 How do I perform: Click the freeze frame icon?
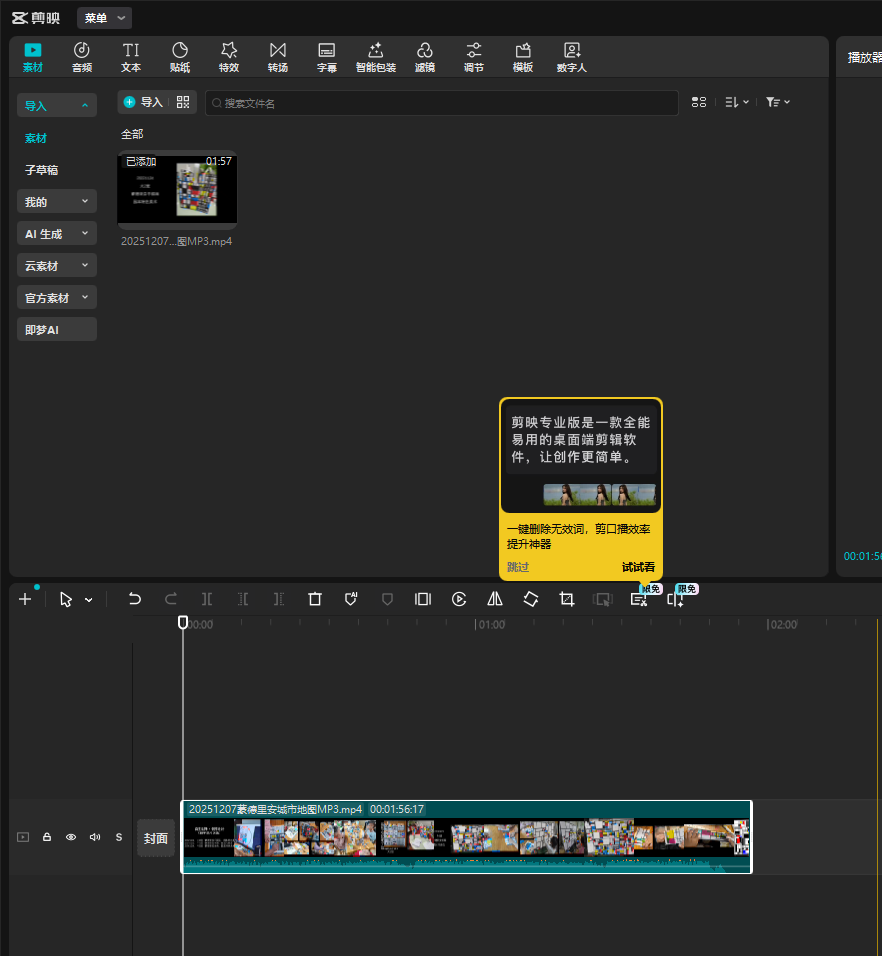coord(423,599)
